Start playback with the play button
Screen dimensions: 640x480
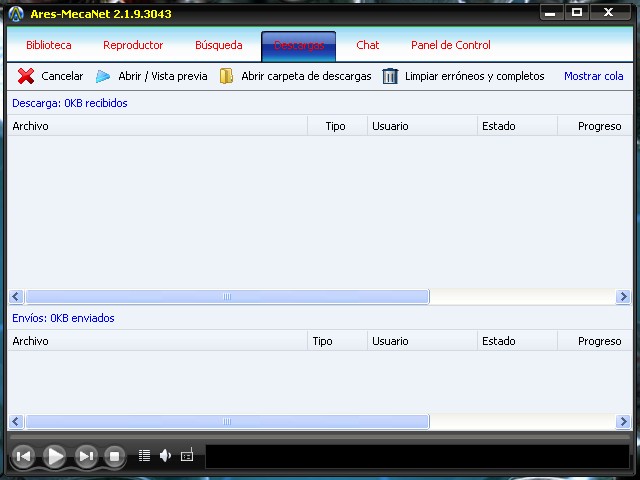(x=55, y=456)
